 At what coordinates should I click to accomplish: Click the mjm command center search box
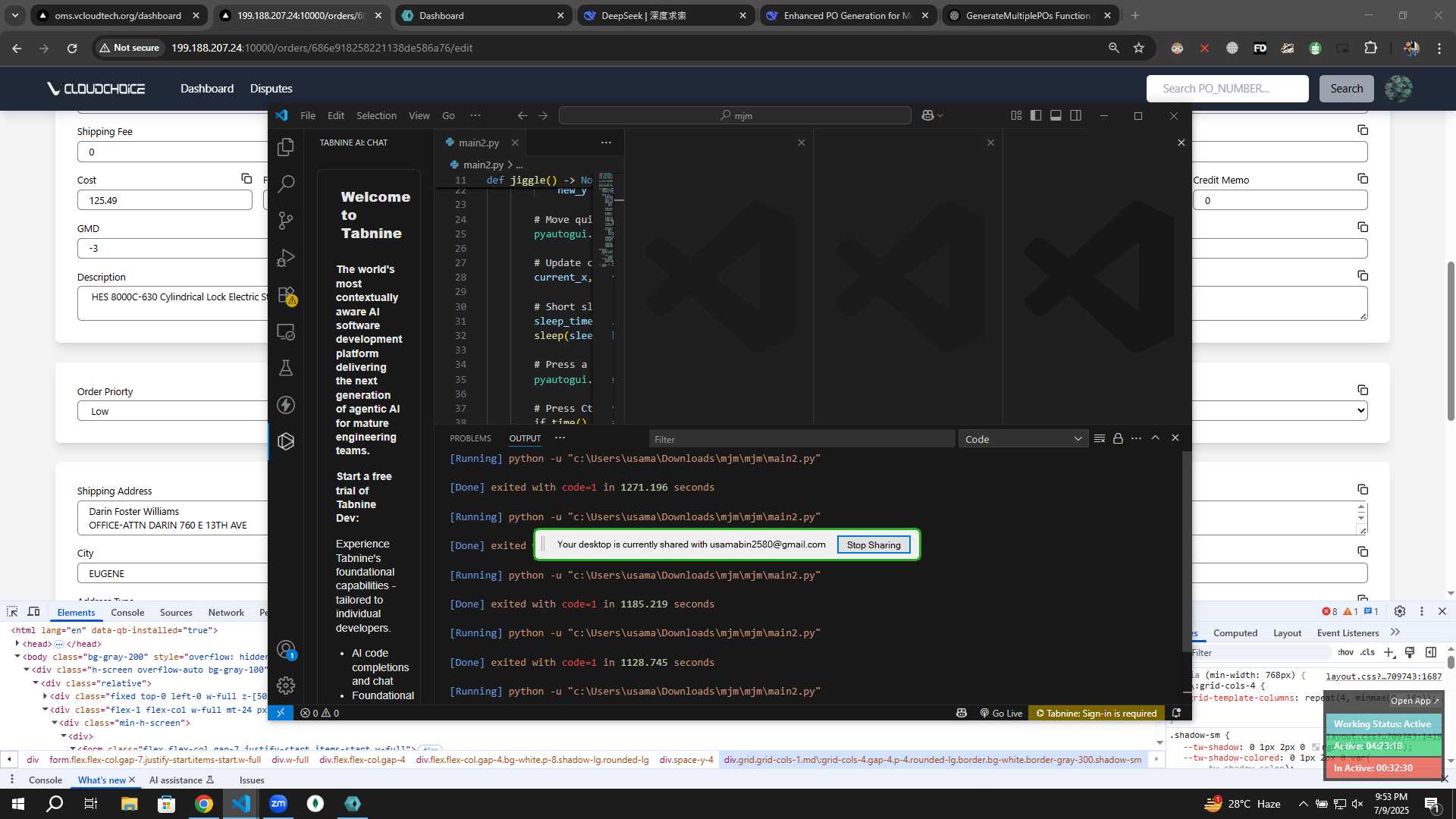pyautogui.click(x=735, y=115)
